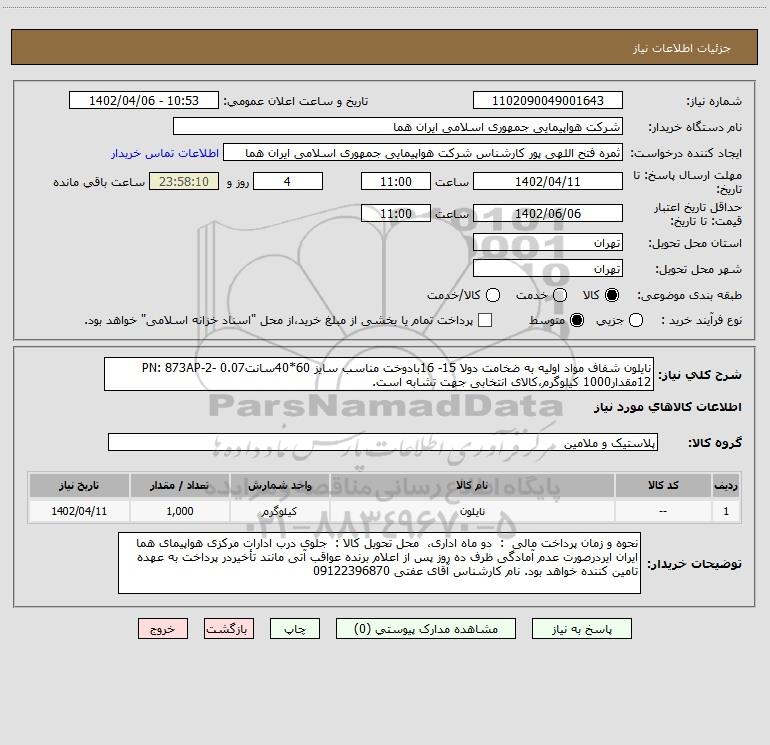Click the طبقه بندی موضوعی label
The image size is (770, 745).
[x=689, y=296]
